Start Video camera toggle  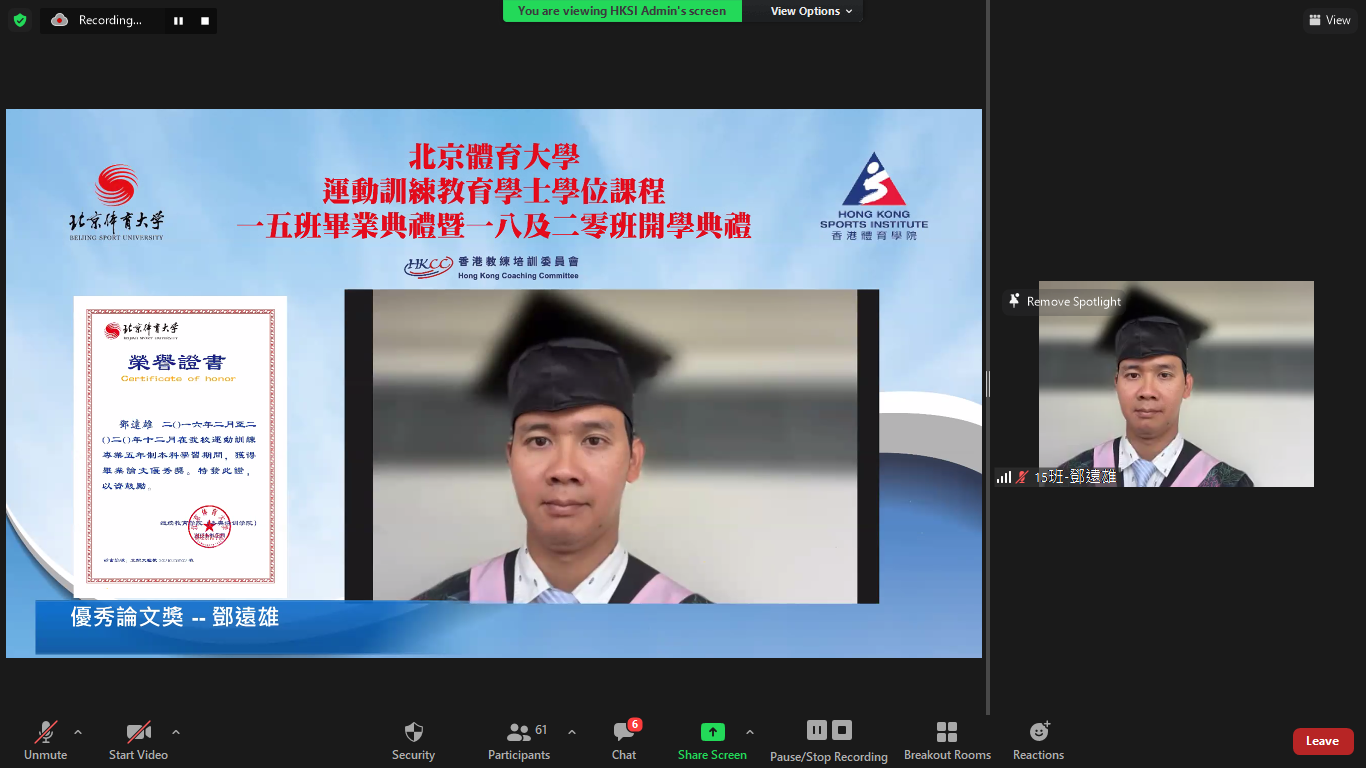pos(138,741)
